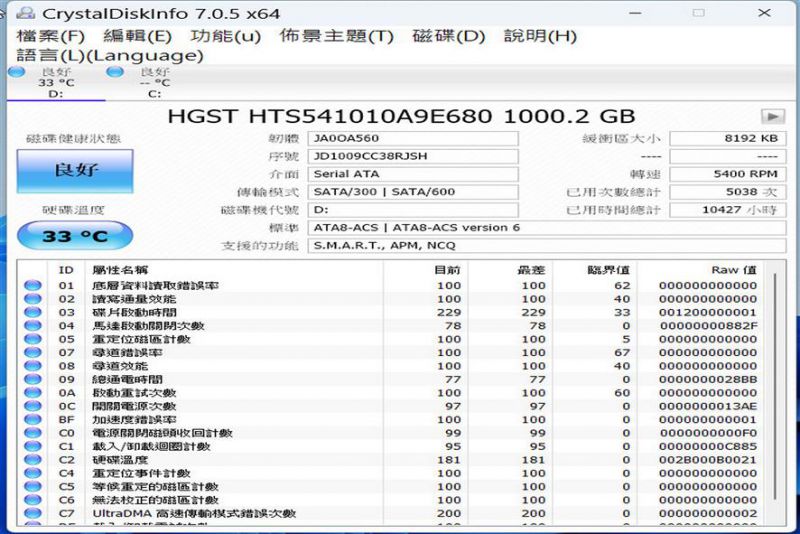Click the next disk arrow button
The width and height of the screenshot is (800, 534).
[772, 117]
